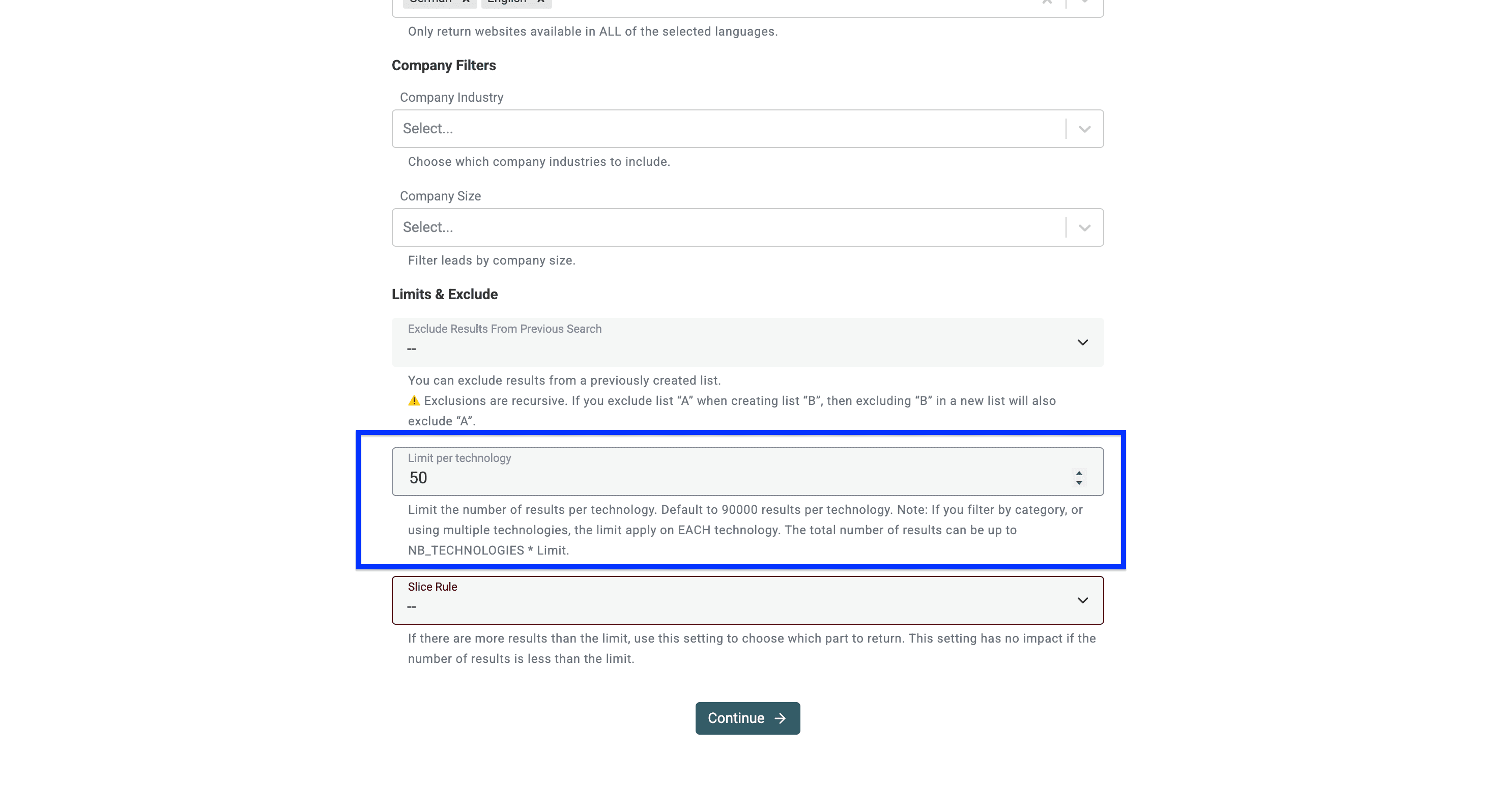Decrement Limit per technology with the down arrow
Image resolution: width=1496 pixels, height=812 pixels.
pyautogui.click(x=1078, y=482)
